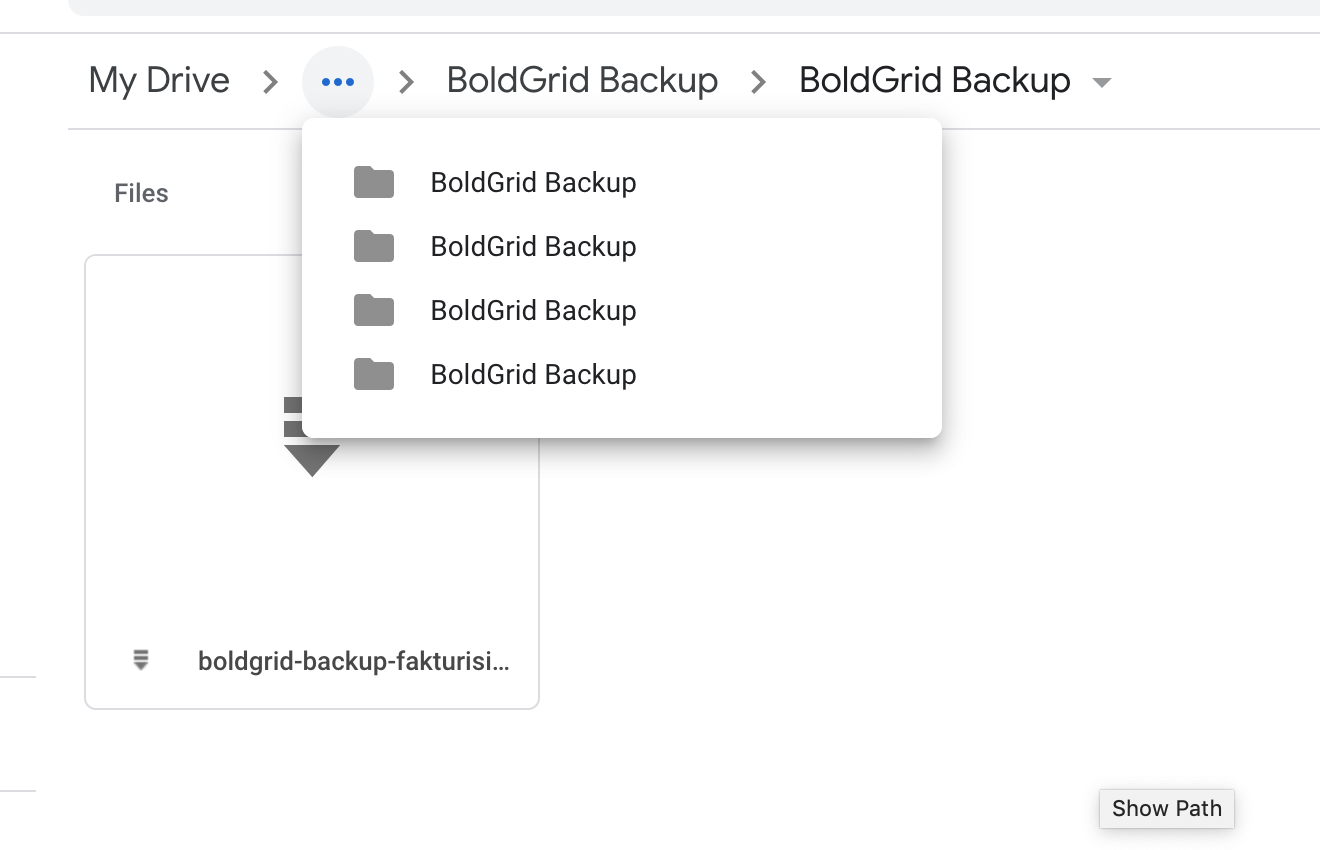Viewport: 1320px width, 850px height.
Task: Click the folder icon beside the fourth BoldGrid Backup entry
Action: coord(374,374)
